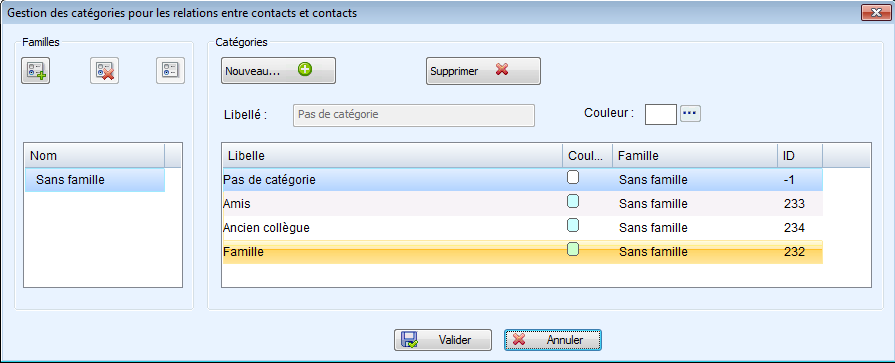This screenshot has width=895, height=363.
Task: Click the delete family icon
Action: [104, 70]
